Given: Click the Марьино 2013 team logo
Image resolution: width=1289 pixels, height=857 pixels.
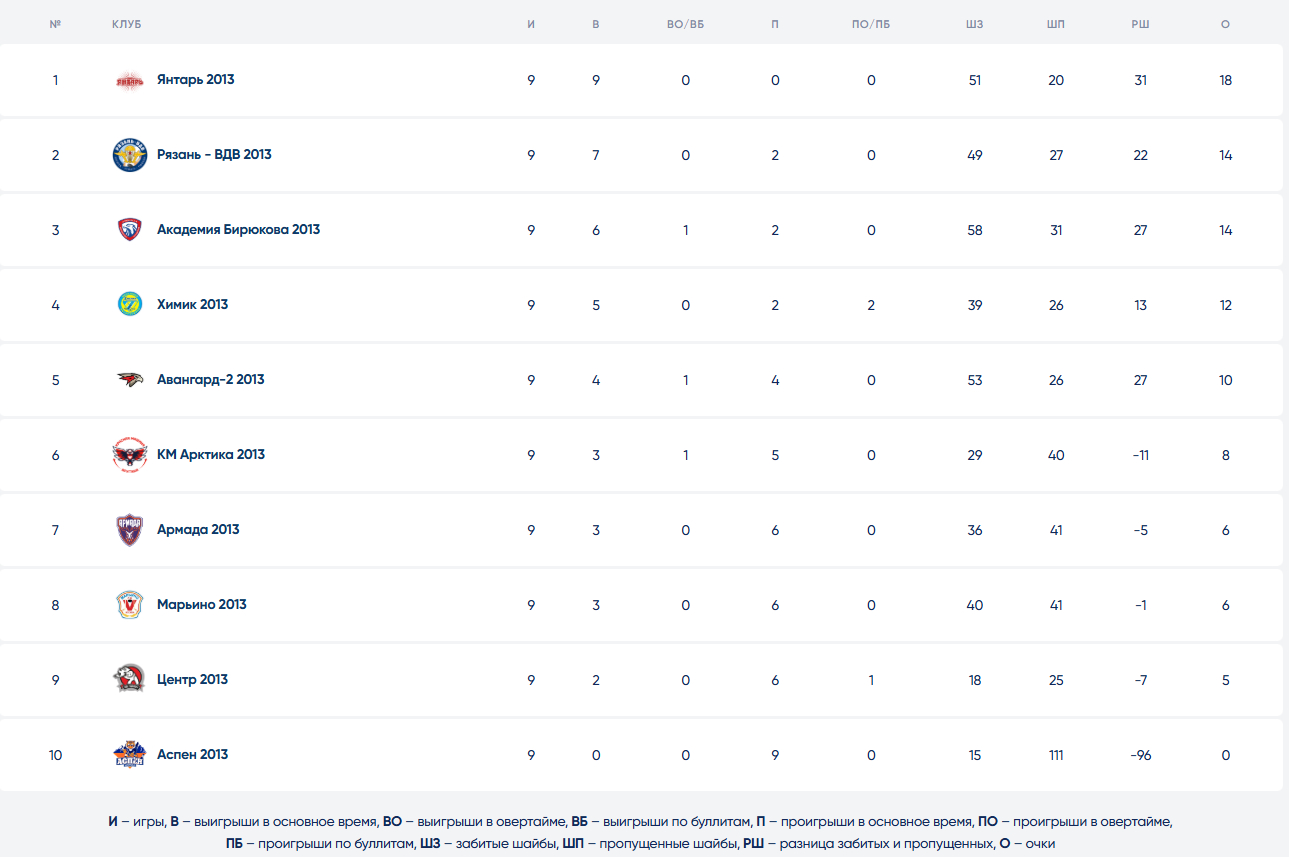Looking at the screenshot, I should [x=130, y=605].
